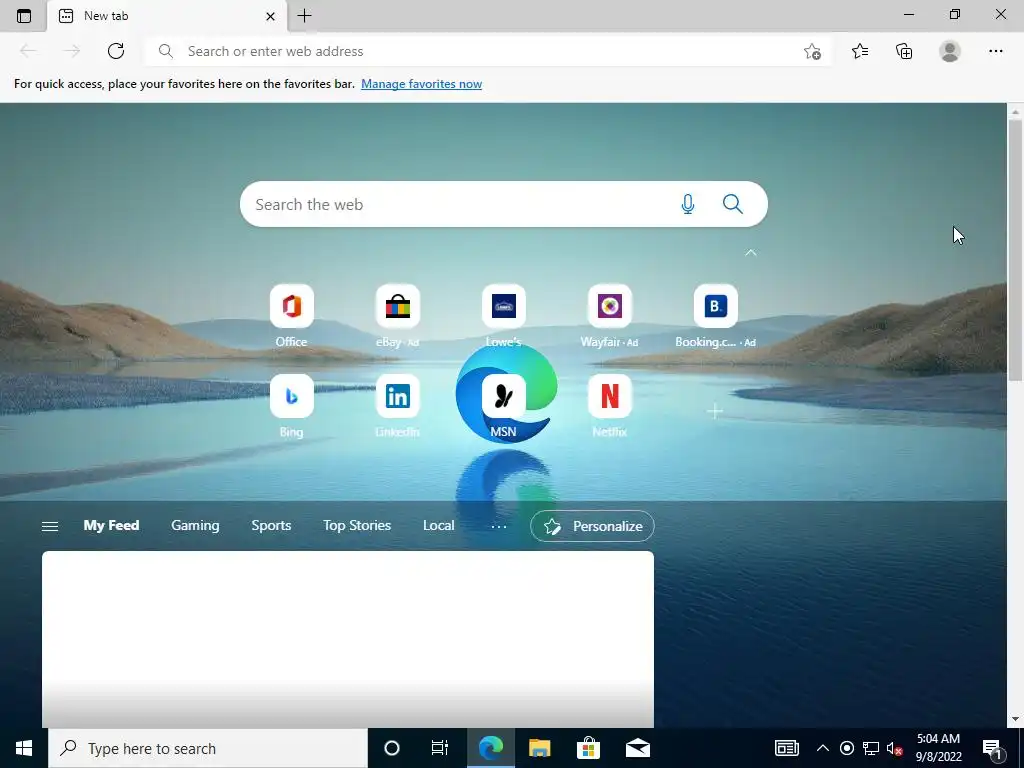This screenshot has height=768, width=1024.
Task: Refresh the current page
Action: click(x=116, y=51)
